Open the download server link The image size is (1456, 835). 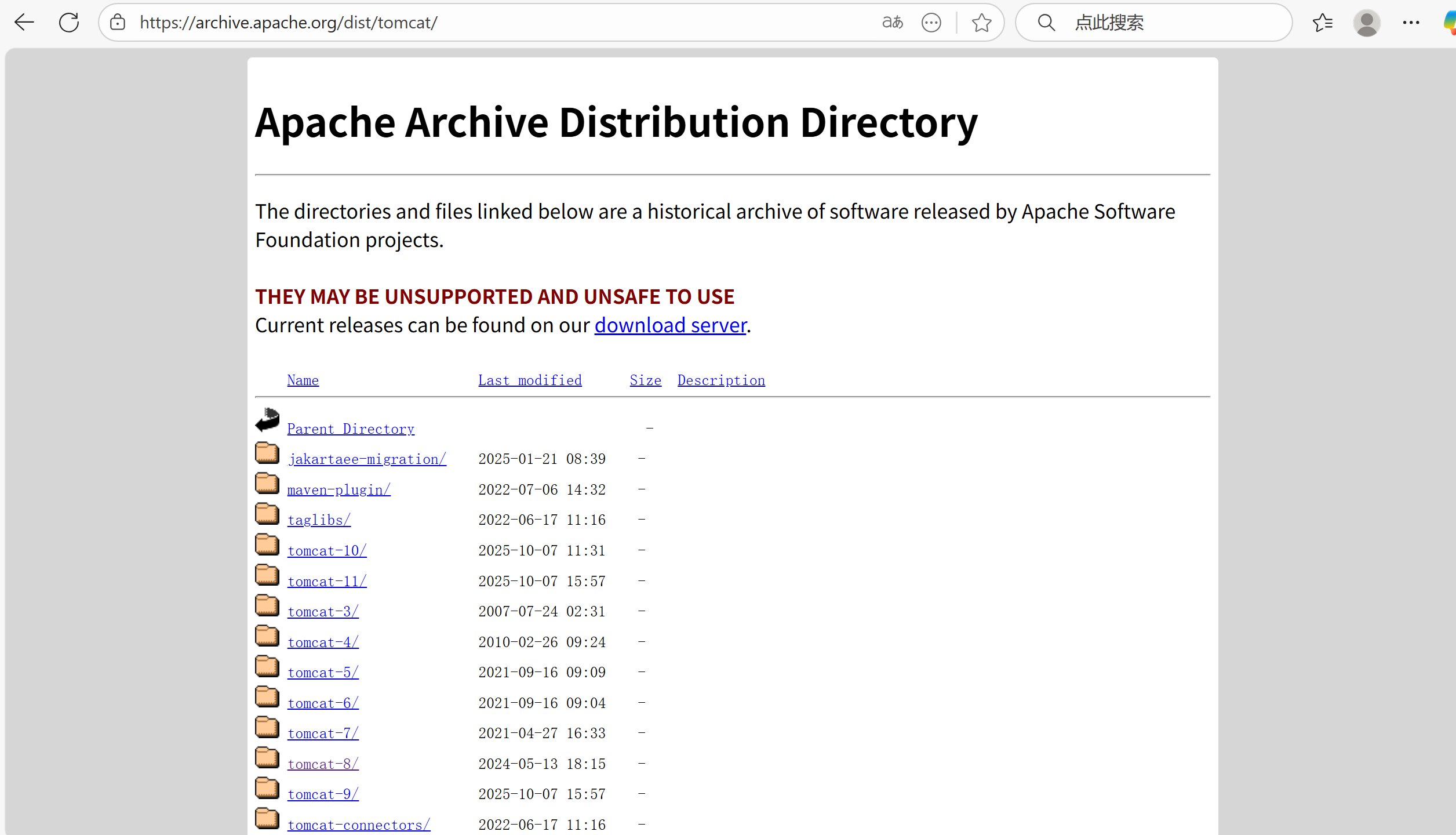coord(670,325)
